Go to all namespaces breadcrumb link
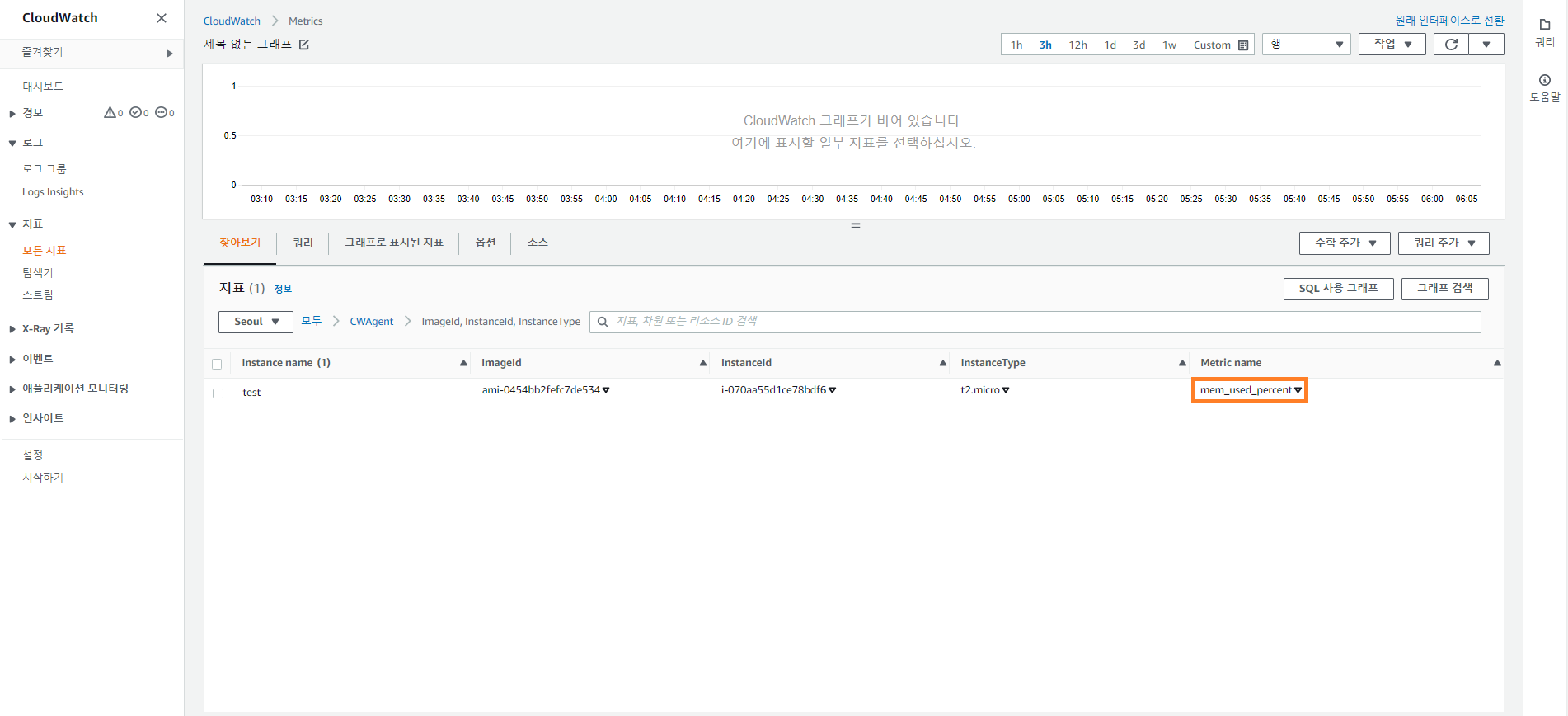 (x=312, y=322)
